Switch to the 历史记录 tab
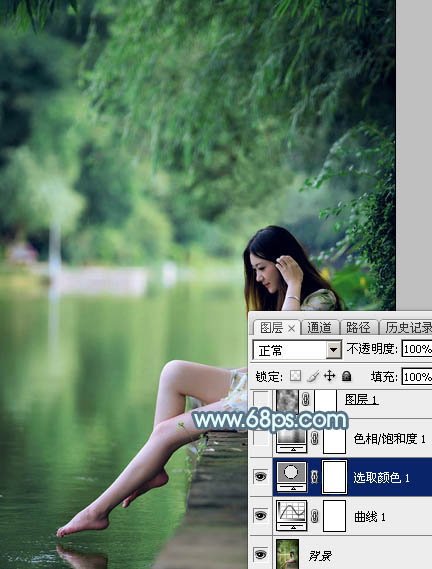 click(x=407, y=328)
